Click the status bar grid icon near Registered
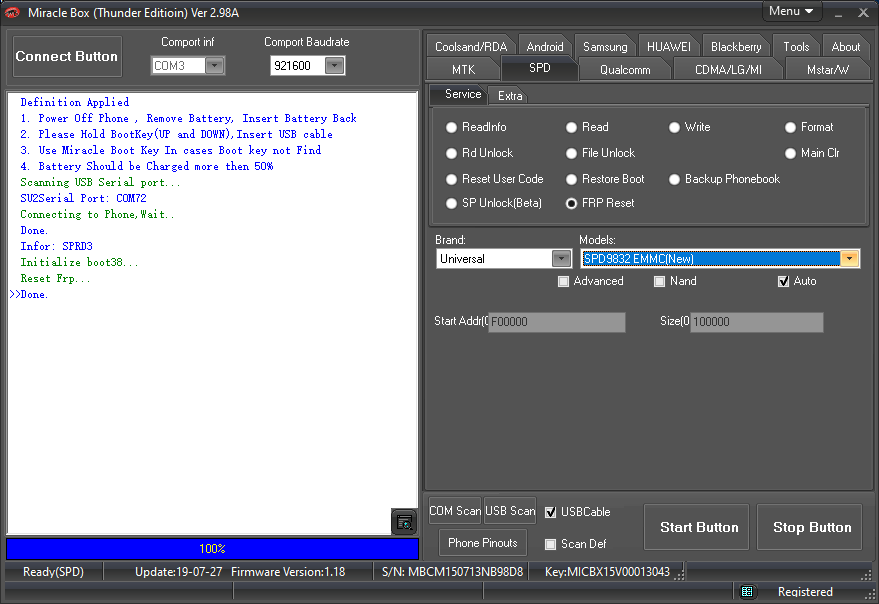 [747, 592]
